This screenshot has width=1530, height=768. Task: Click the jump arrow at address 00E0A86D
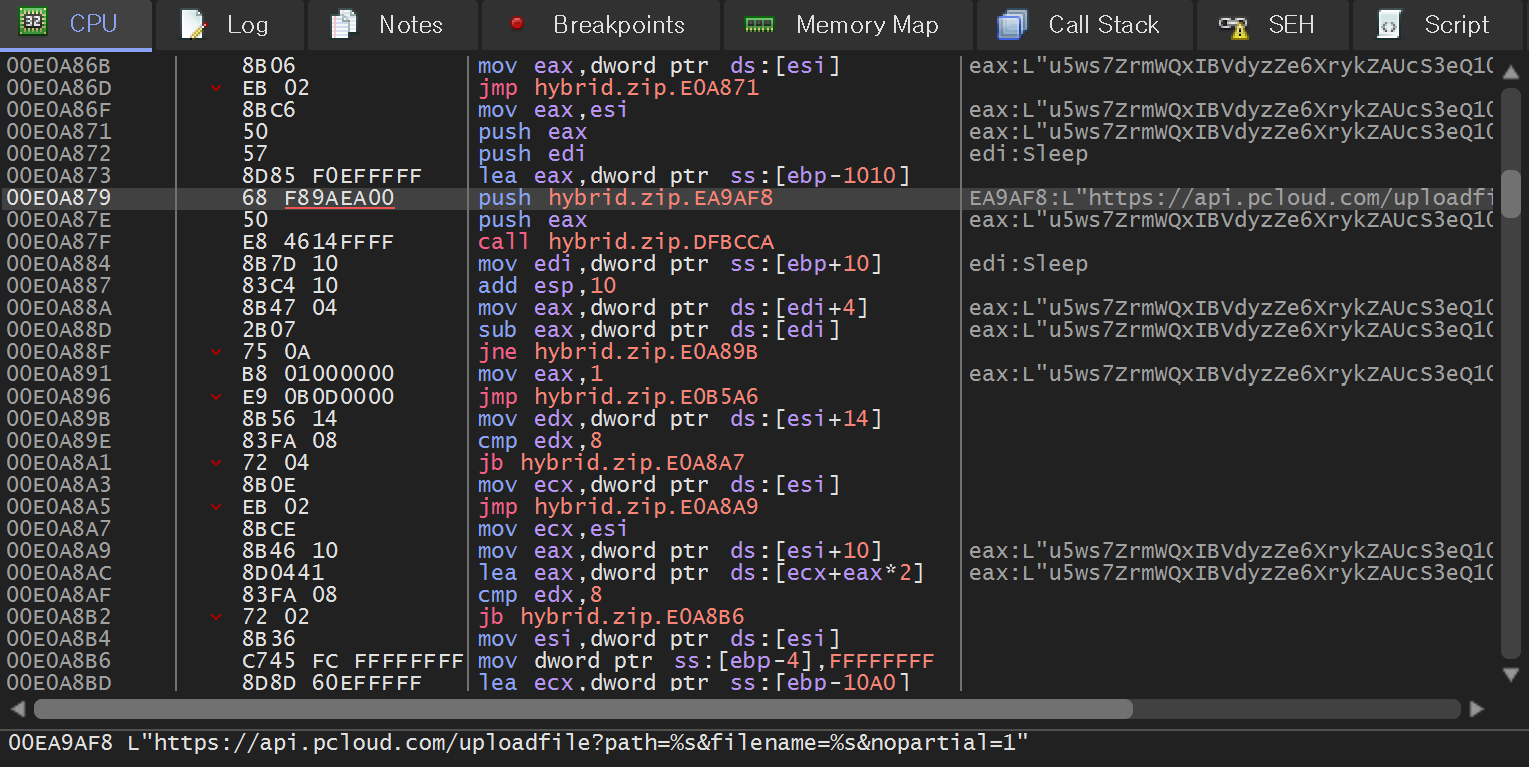coord(216,89)
